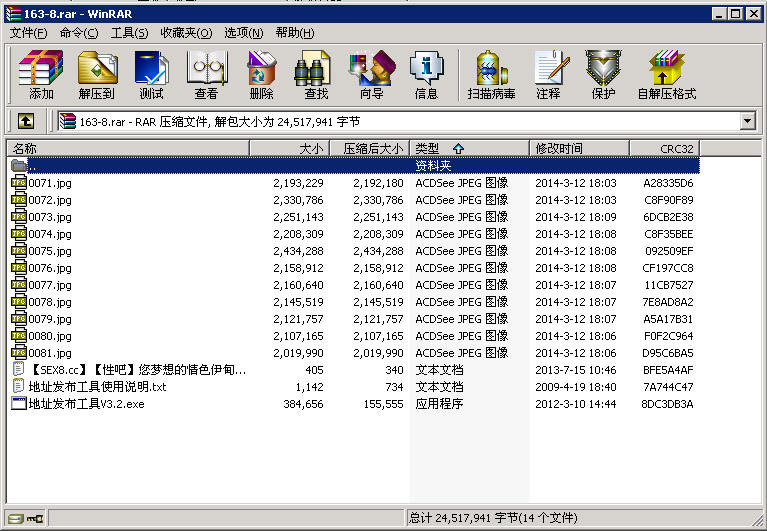Click the exe icon of 地址发布工具V3.2.exe
Screen dimensions: 767x531
click(19, 404)
